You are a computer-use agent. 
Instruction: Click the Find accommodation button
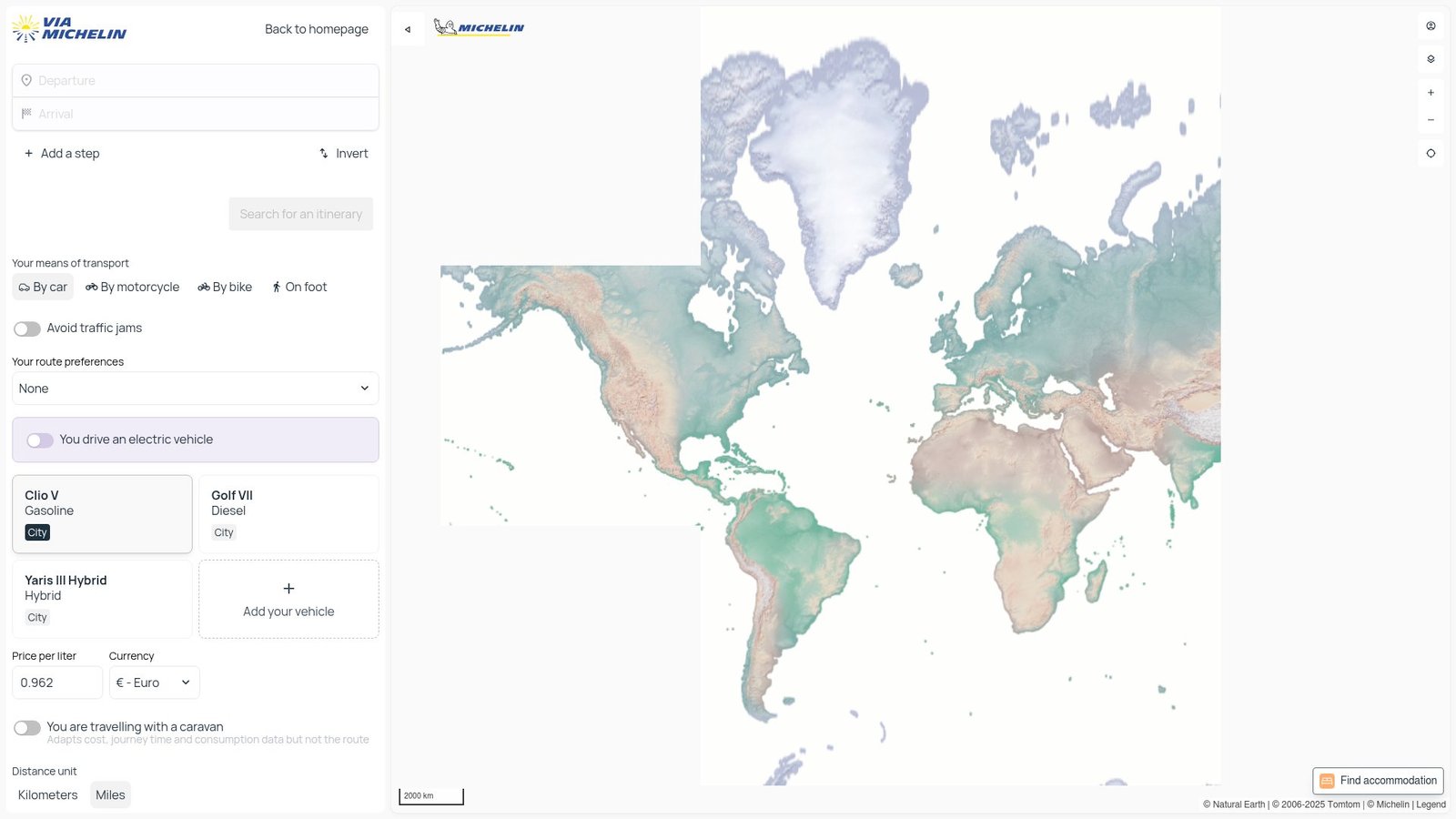point(1378,781)
